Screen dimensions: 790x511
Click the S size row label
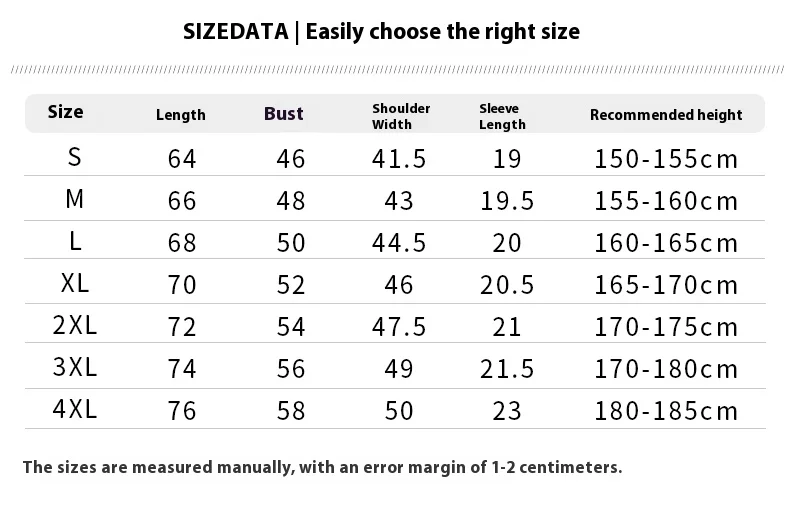click(75, 157)
